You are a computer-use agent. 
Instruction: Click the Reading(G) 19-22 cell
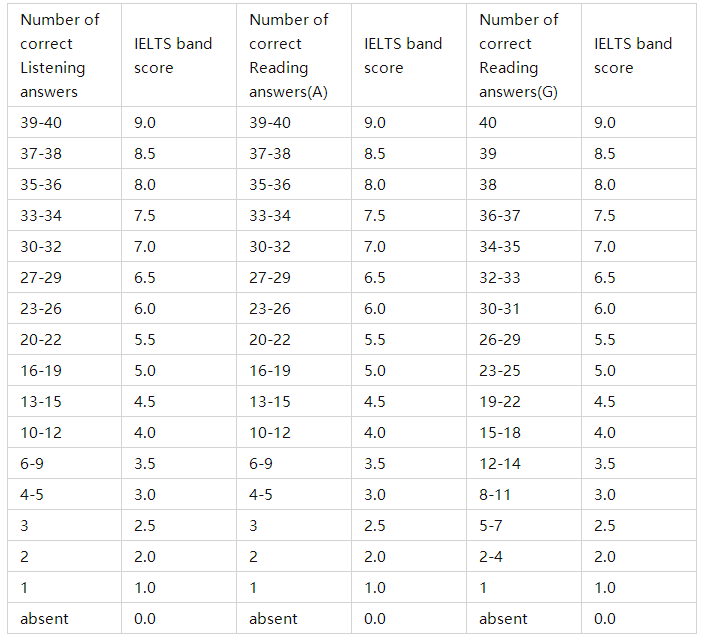(x=524, y=401)
